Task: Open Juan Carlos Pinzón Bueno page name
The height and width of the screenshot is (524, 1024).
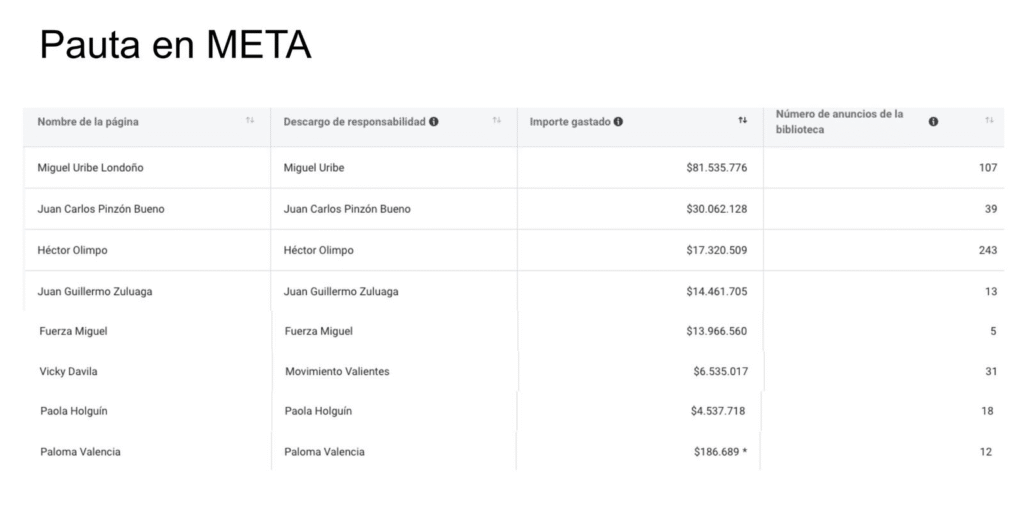Action: (x=101, y=209)
